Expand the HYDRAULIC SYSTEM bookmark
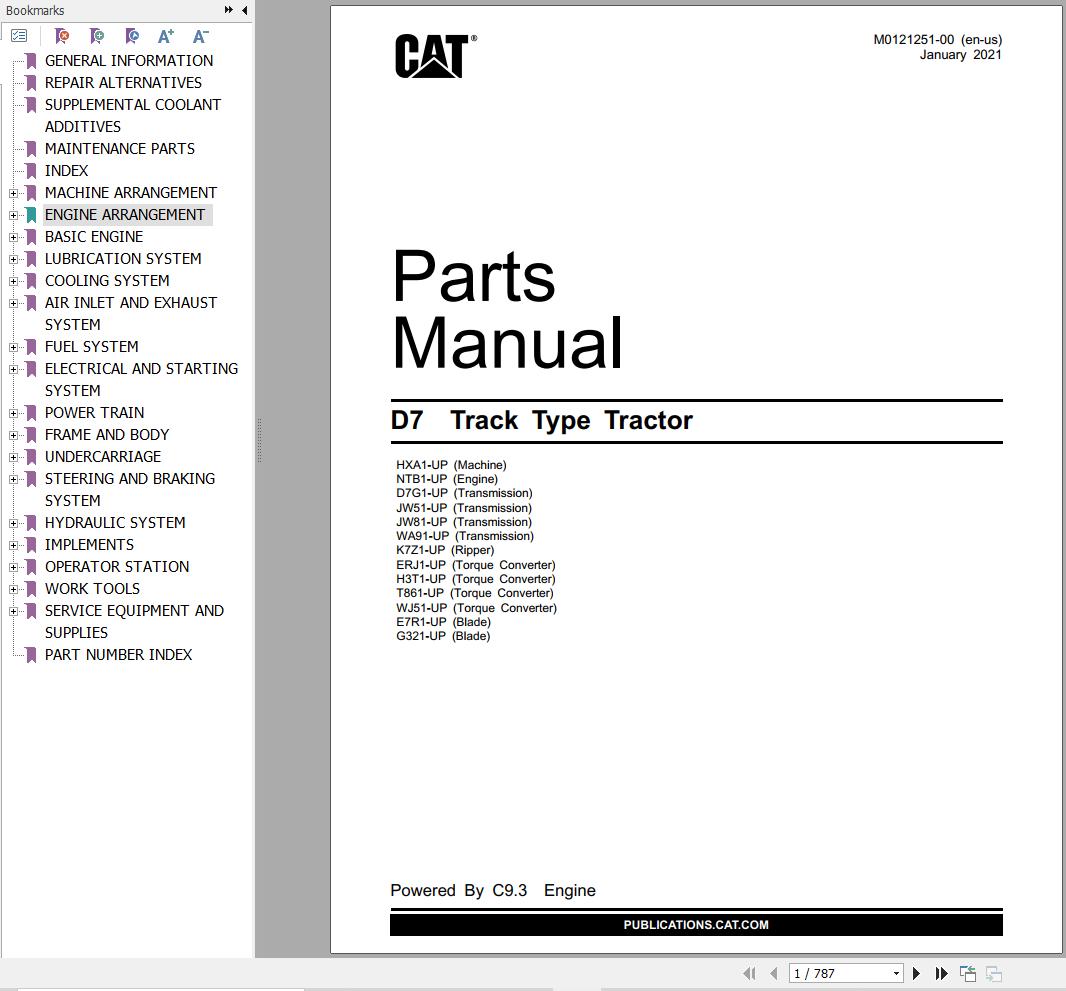The image size is (1066, 991). click(x=13, y=523)
